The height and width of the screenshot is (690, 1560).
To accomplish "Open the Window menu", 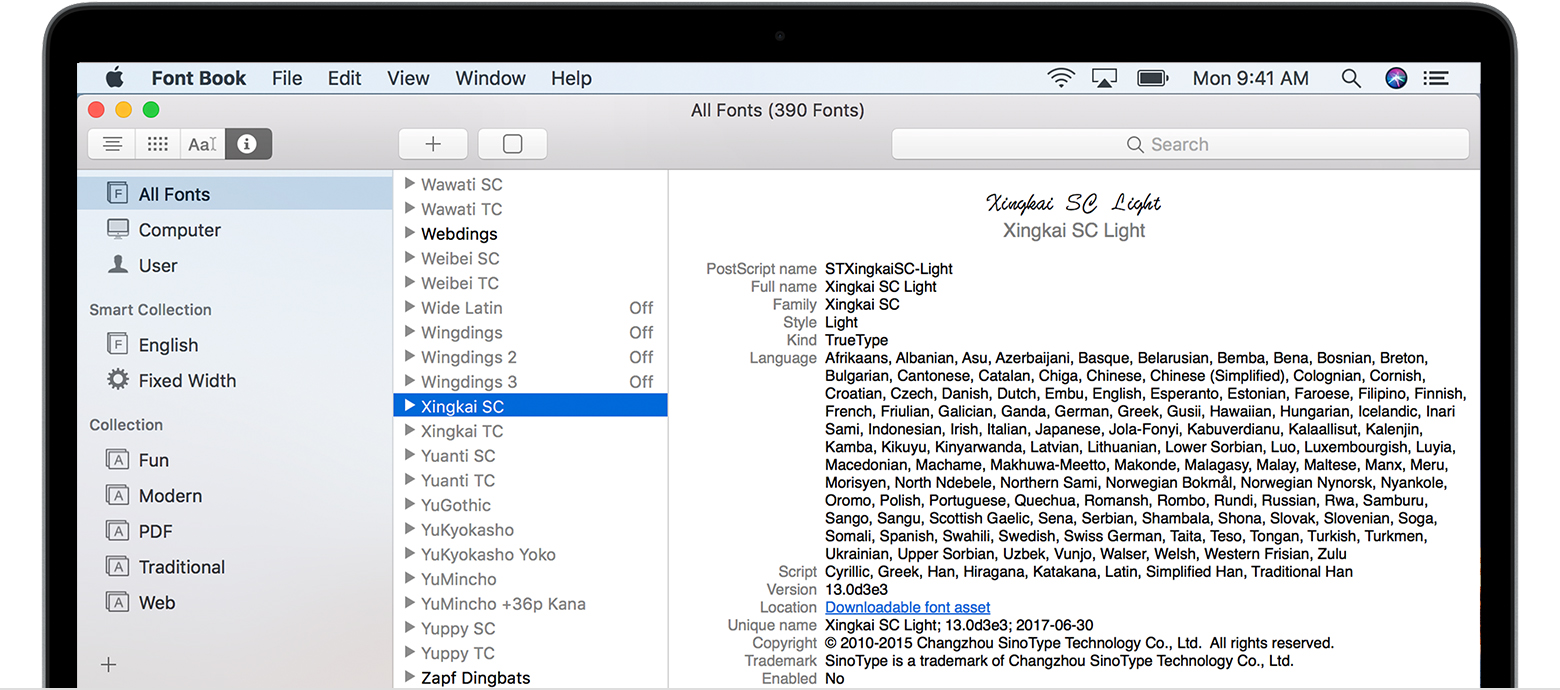I will click(x=490, y=78).
